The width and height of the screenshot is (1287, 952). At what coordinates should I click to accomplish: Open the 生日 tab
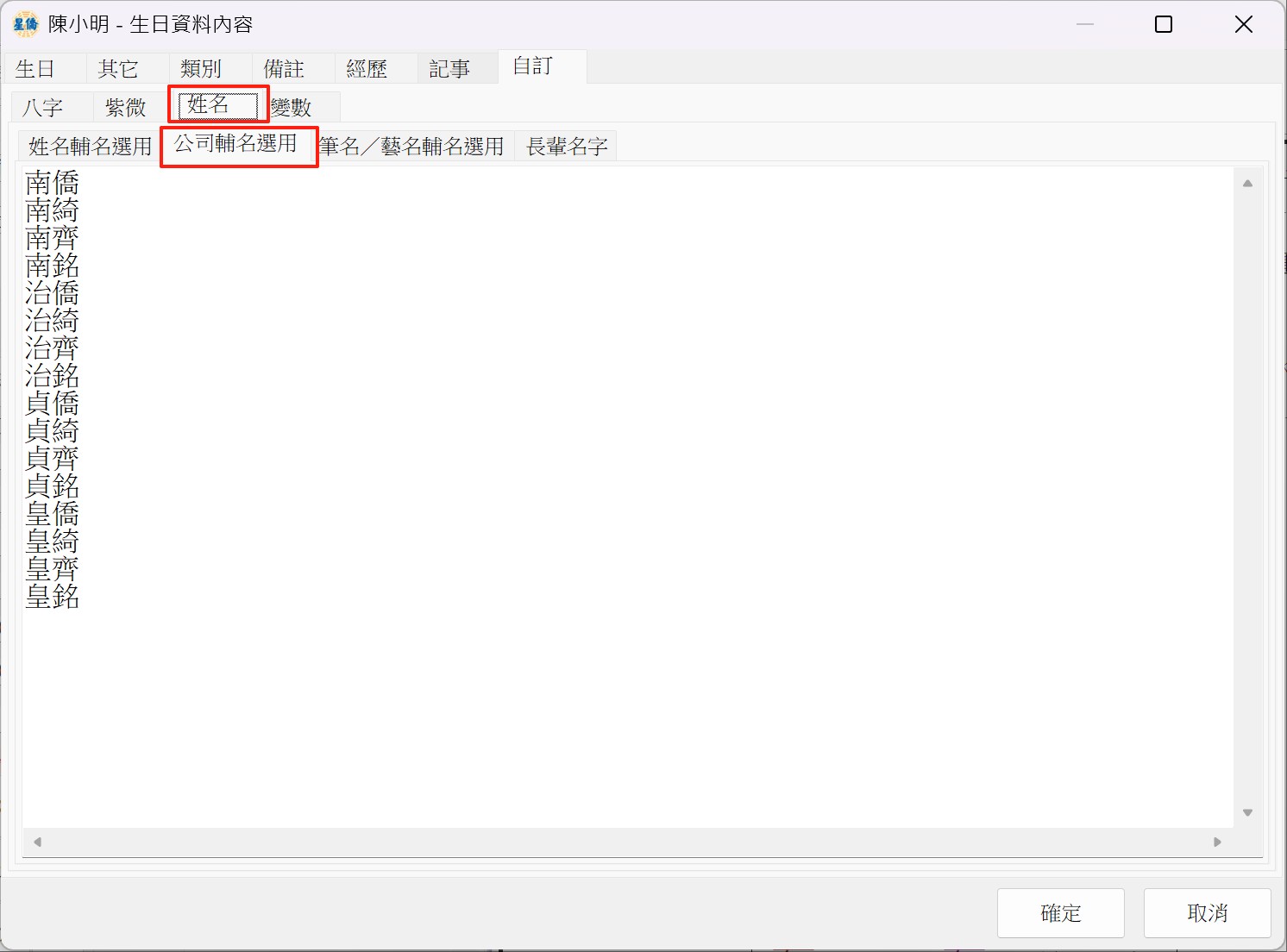[x=35, y=69]
